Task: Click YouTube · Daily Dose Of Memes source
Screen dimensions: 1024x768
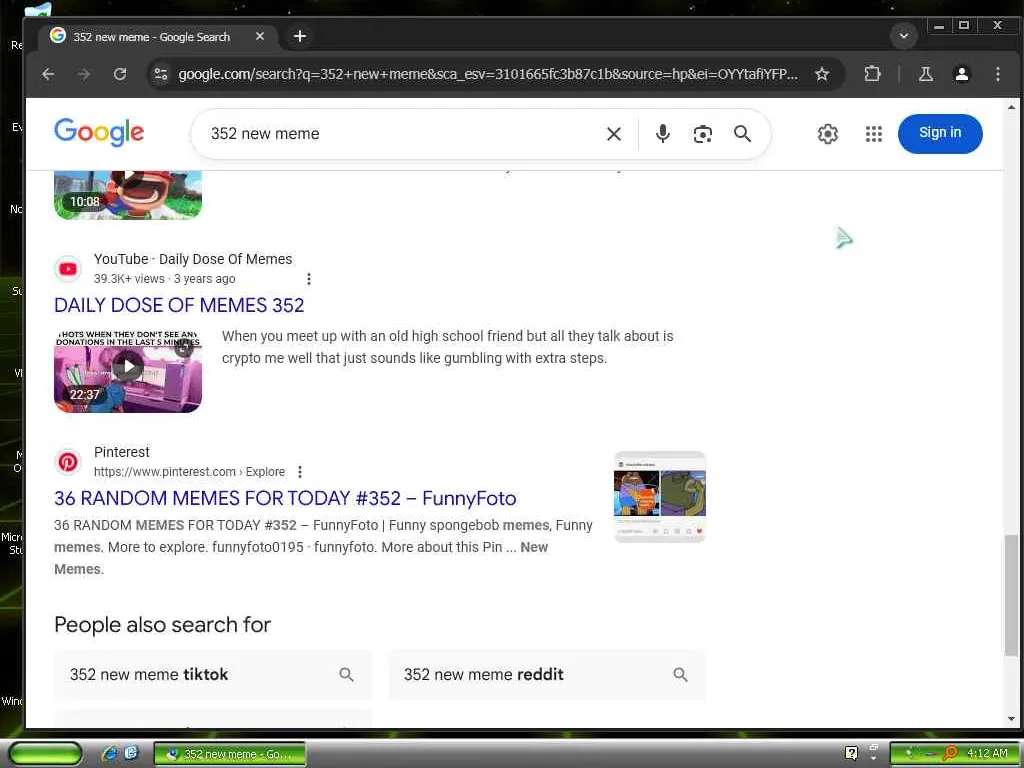Action: (x=193, y=259)
